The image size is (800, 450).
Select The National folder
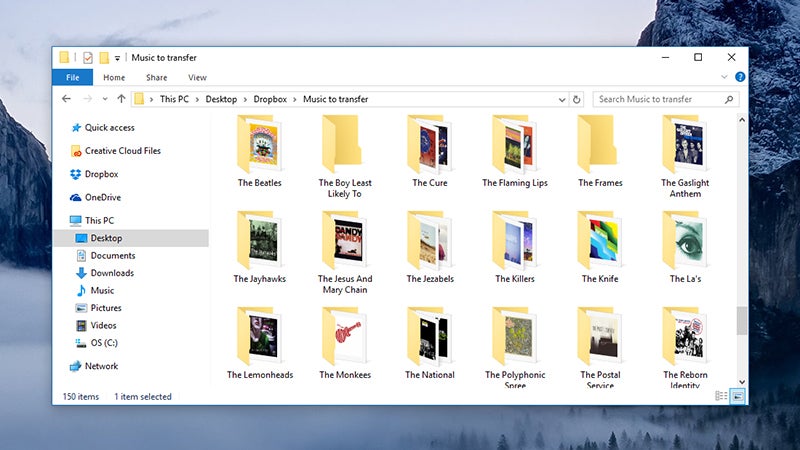pos(430,343)
